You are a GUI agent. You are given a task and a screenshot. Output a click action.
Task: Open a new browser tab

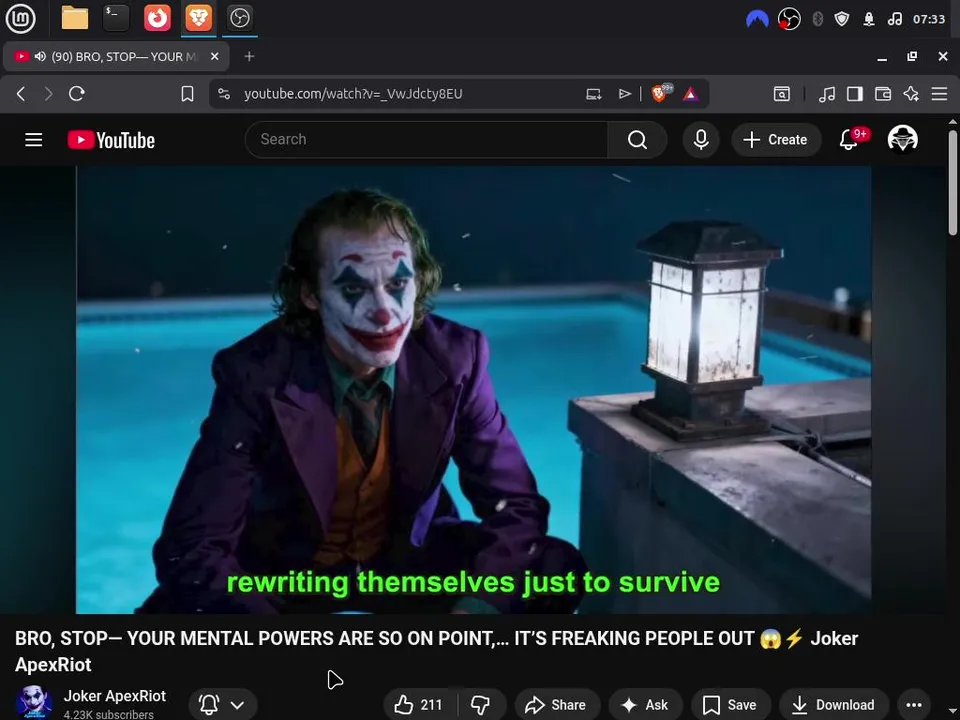249,56
